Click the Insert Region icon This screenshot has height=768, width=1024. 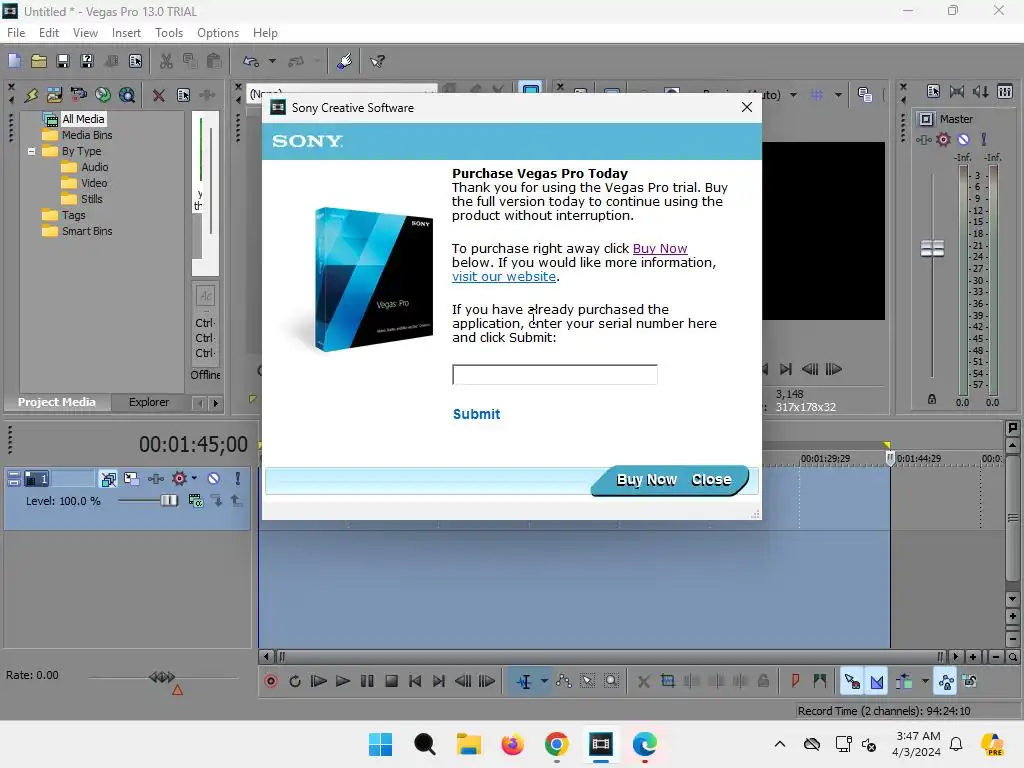[x=820, y=682]
